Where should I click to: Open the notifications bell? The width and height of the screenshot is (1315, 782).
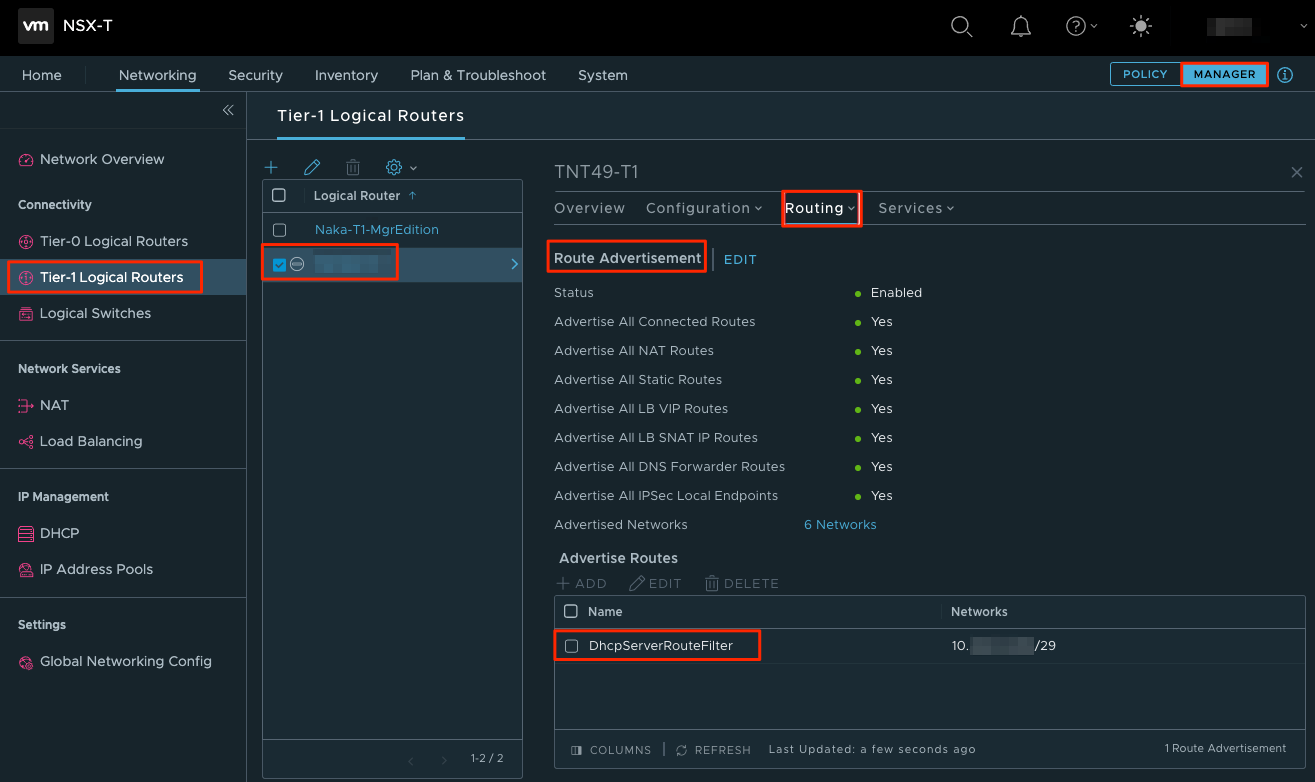tap(1020, 27)
